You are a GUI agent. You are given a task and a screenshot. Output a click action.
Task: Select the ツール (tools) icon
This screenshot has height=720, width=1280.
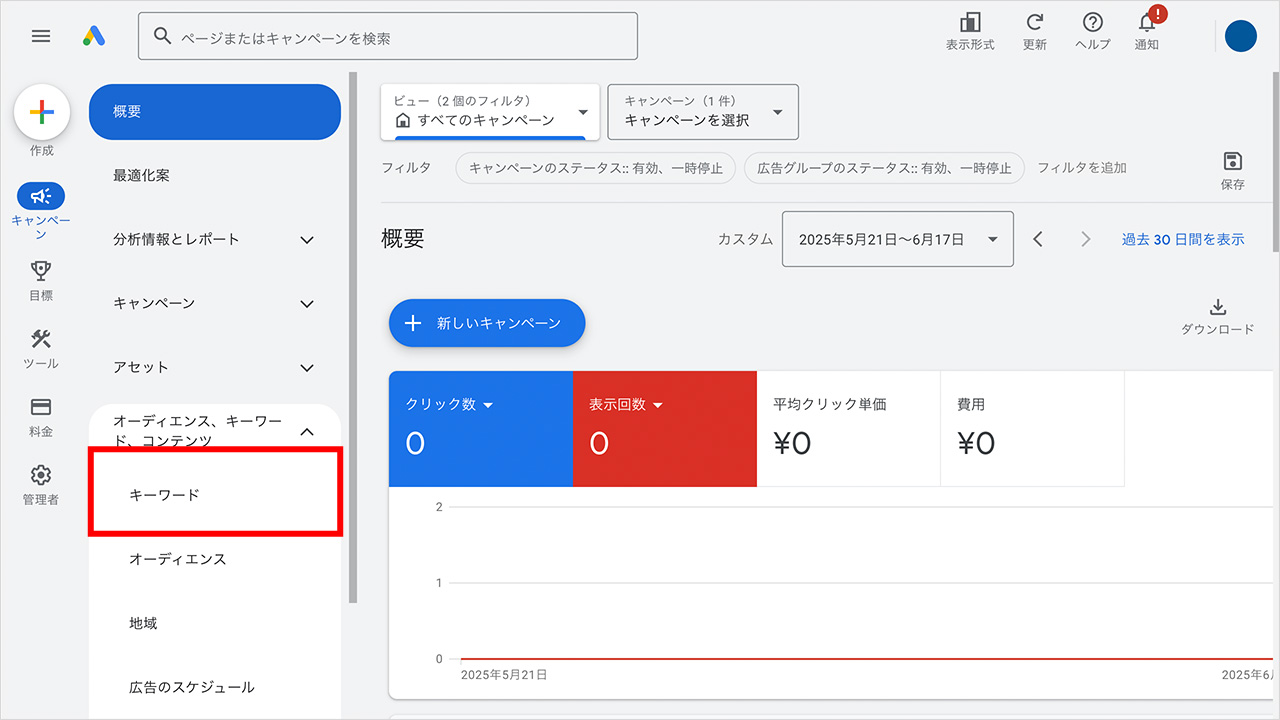click(x=41, y=340)
